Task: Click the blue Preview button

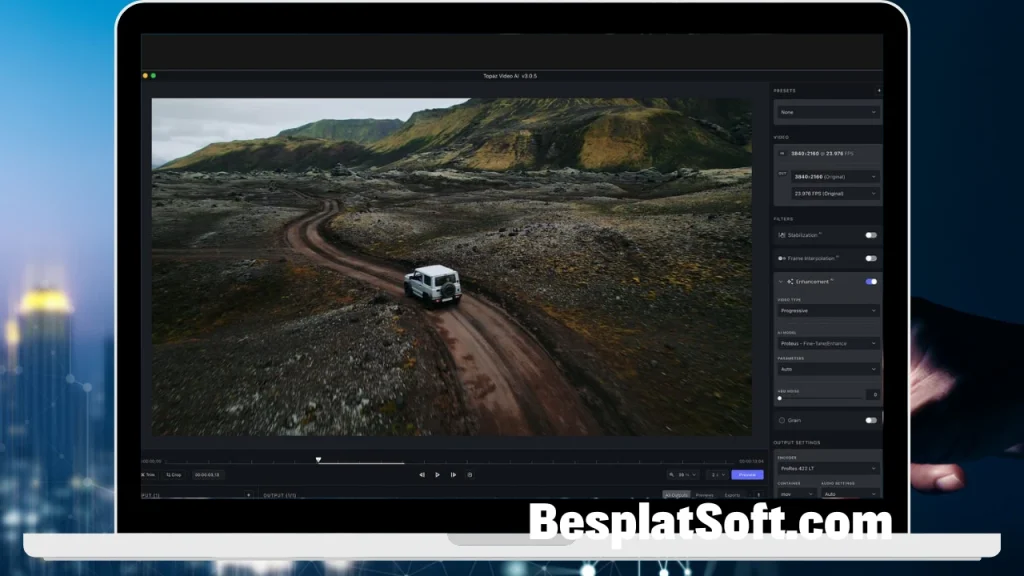Action: (x=748, y=475)
